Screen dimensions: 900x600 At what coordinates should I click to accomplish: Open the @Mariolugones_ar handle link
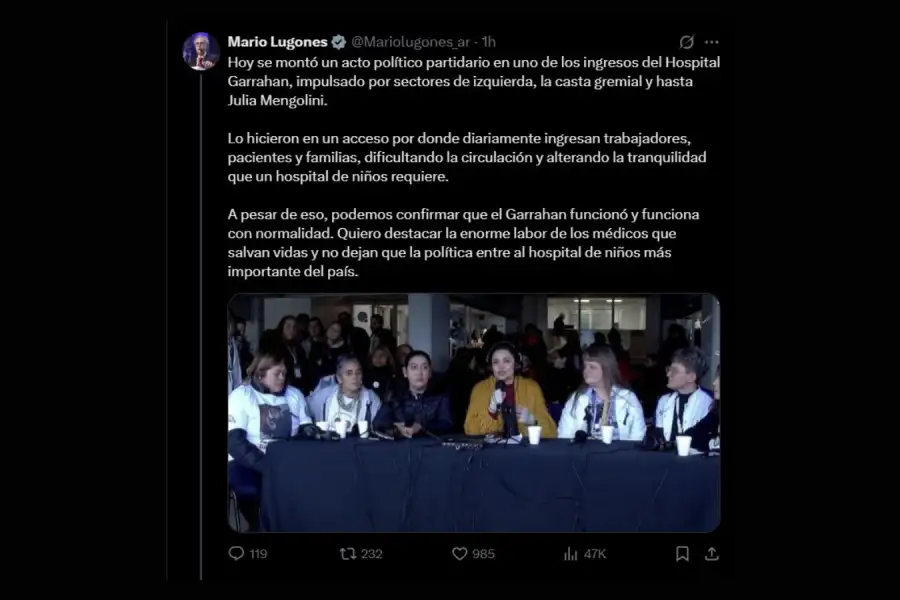pyautogui.click(x=410, y=42)
